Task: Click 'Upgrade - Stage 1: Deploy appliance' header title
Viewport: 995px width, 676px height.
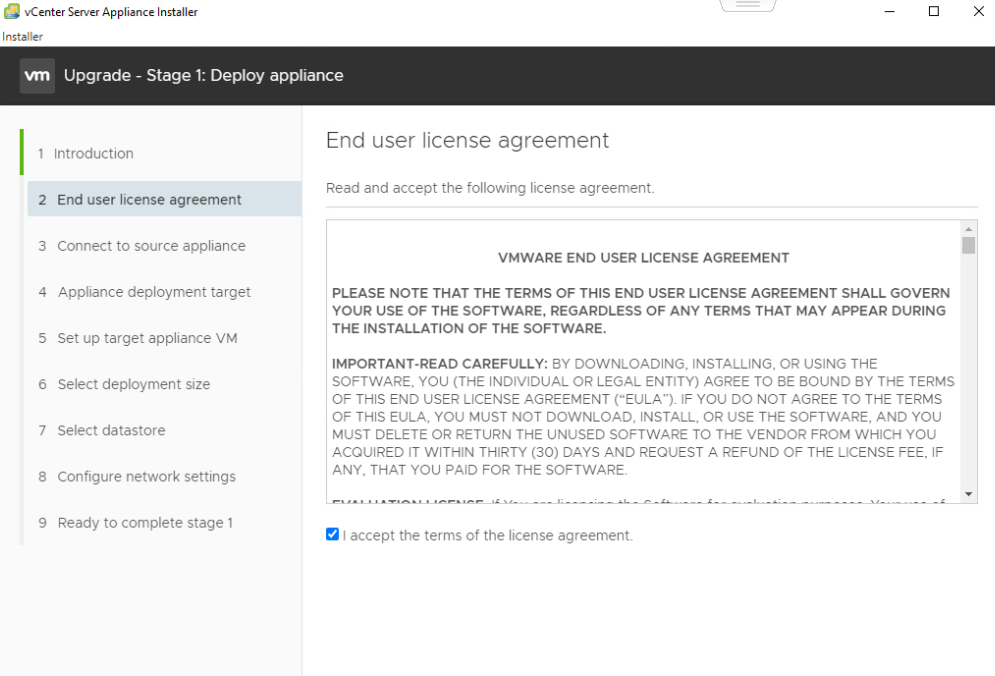Action: click(204, 76)
